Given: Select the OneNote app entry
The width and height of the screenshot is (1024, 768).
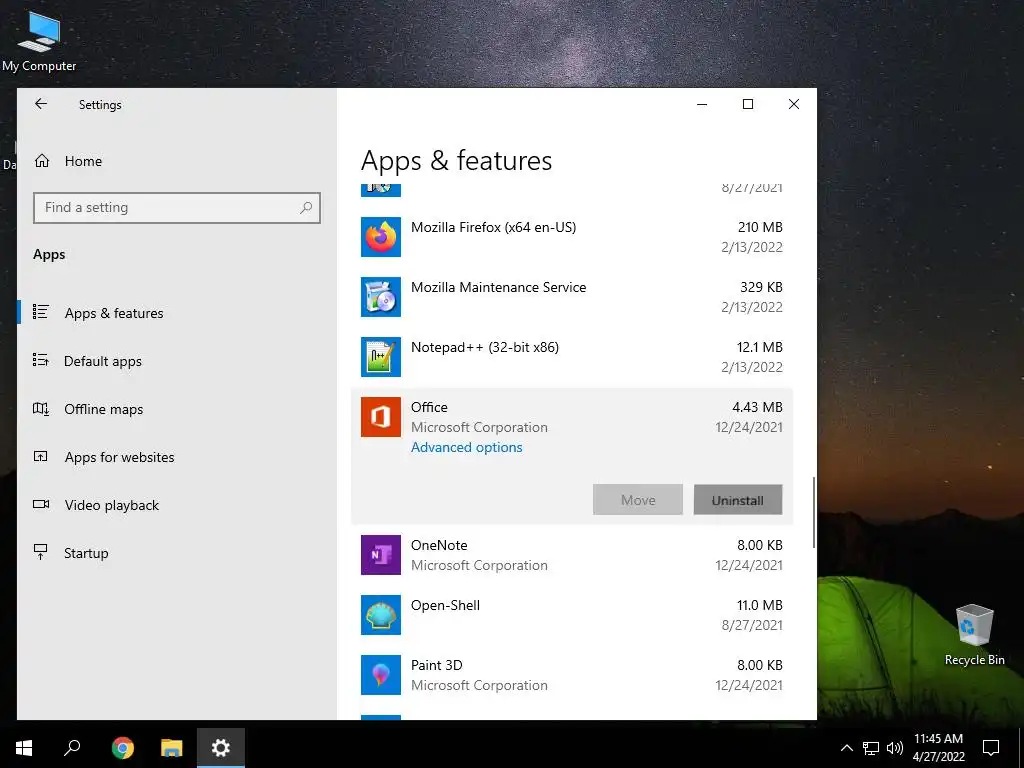Looking at the screenshot, I should (x=571, y=555).
